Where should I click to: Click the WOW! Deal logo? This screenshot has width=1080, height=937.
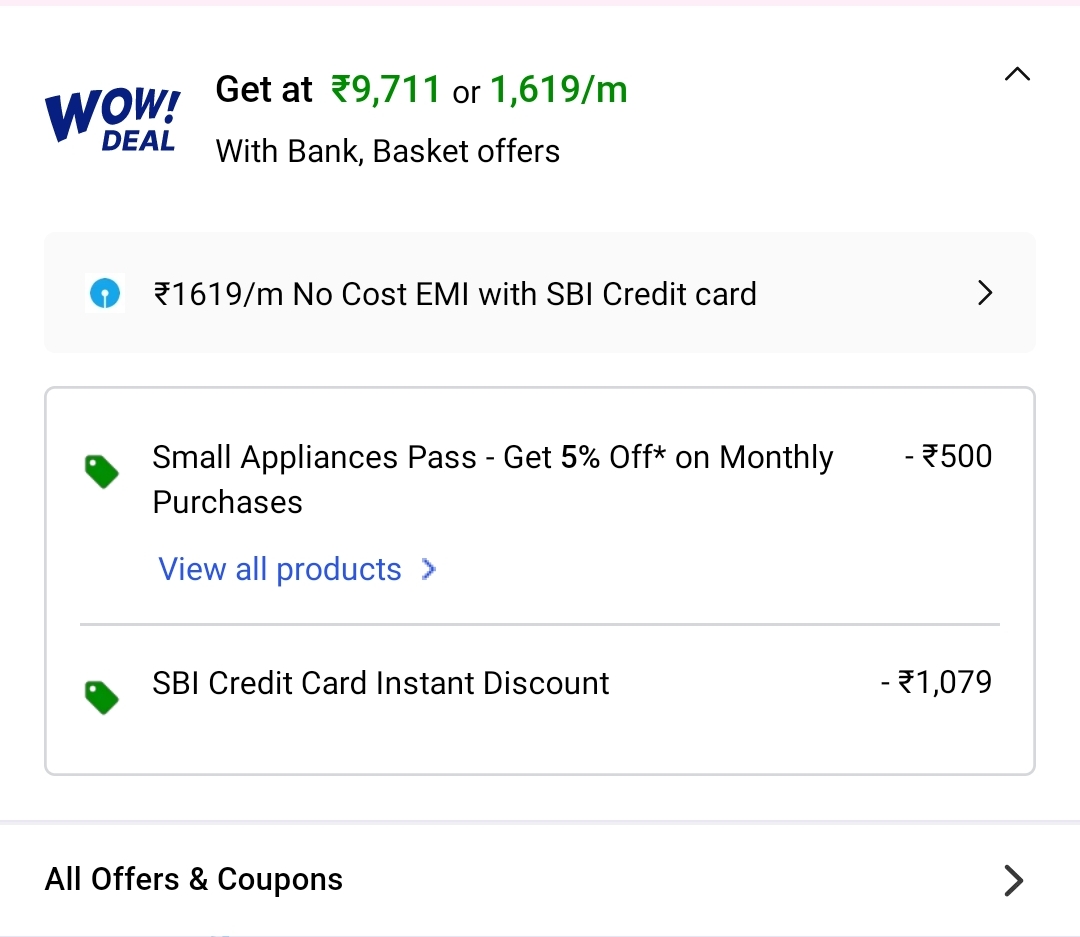(x=112, y=118)
